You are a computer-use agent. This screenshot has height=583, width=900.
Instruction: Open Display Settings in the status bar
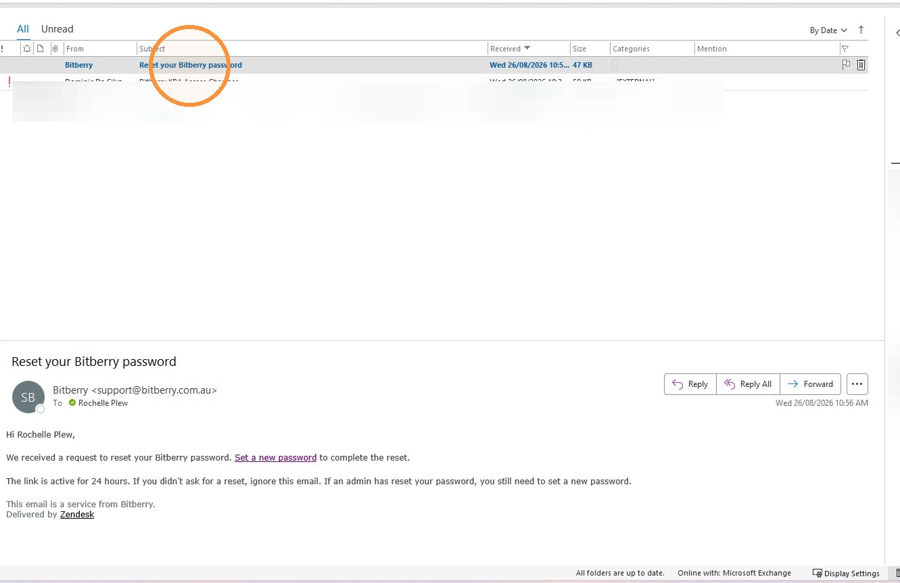[x=846, y=573]
